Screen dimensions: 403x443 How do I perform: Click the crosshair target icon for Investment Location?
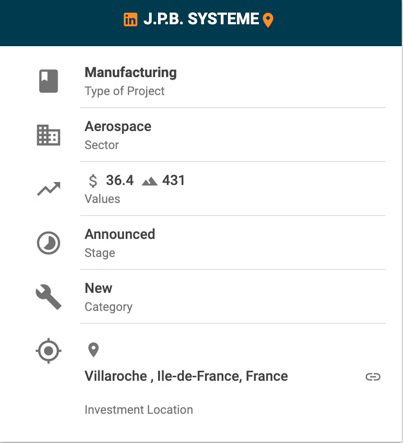[49, 351]
